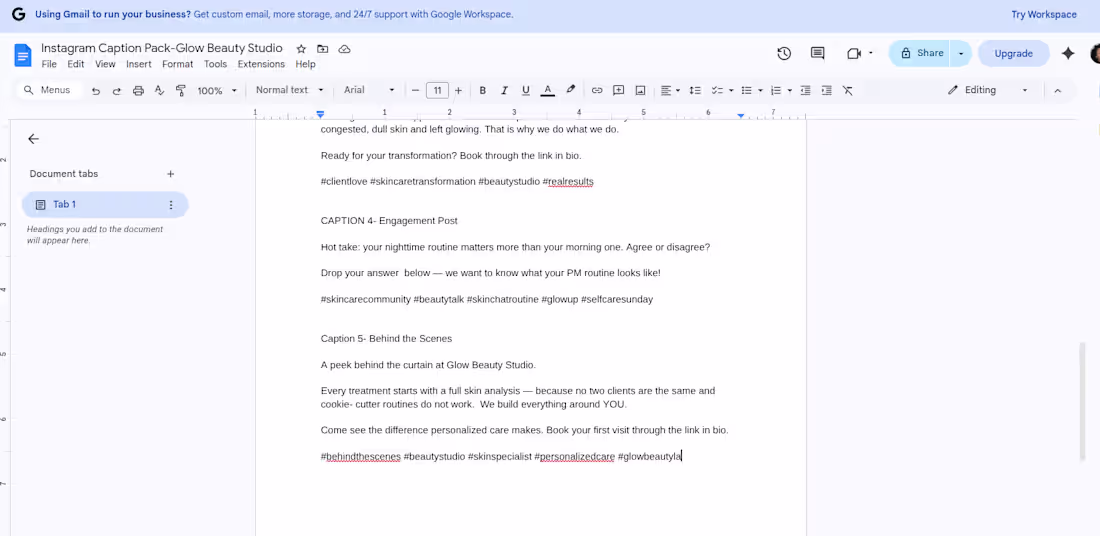The height and width of the screenshot is (536, 1100).
Task: Click the Upgrade button
Action: (x=1013, y=53)
